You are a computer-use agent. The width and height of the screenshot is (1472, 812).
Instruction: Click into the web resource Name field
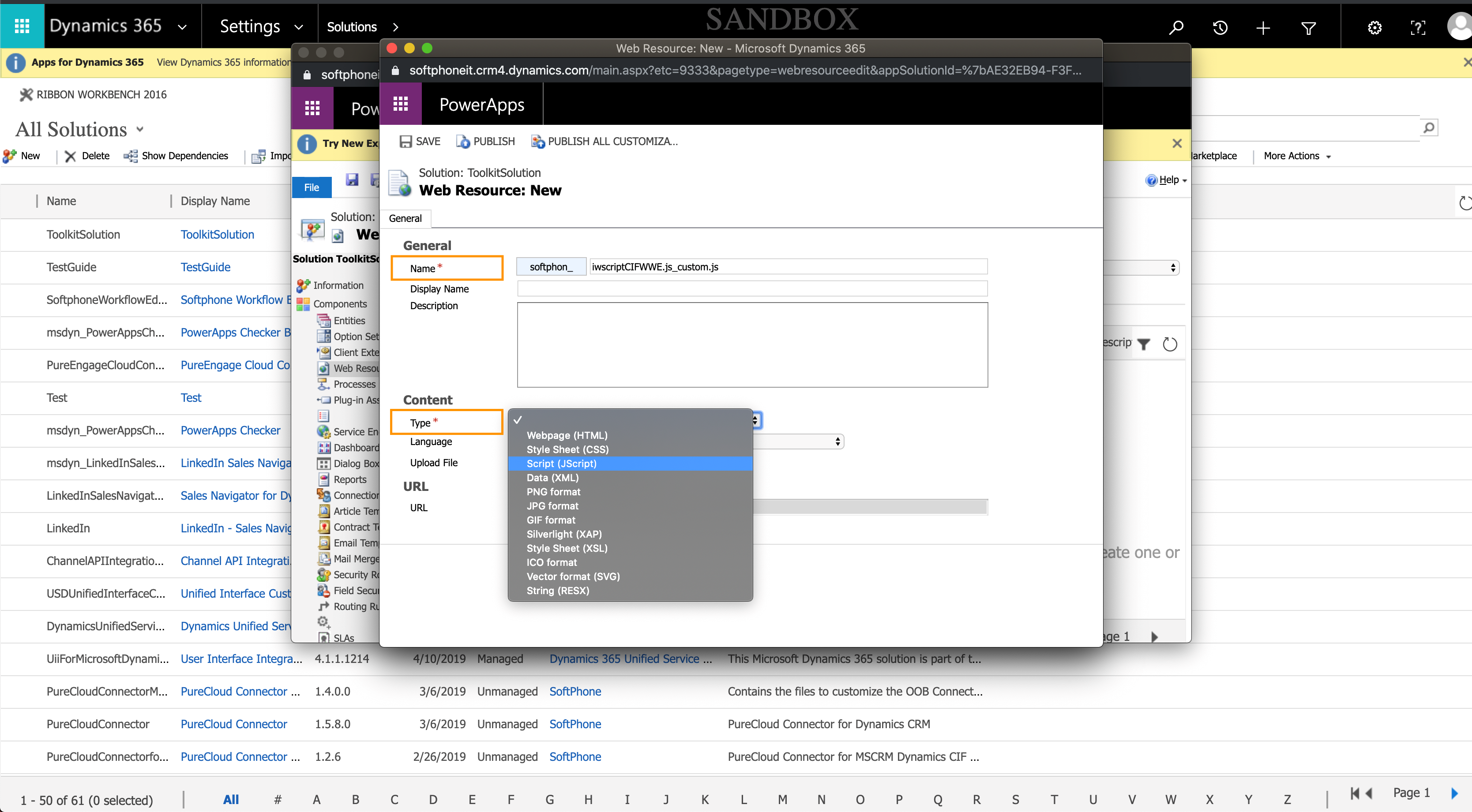point(789,267)
